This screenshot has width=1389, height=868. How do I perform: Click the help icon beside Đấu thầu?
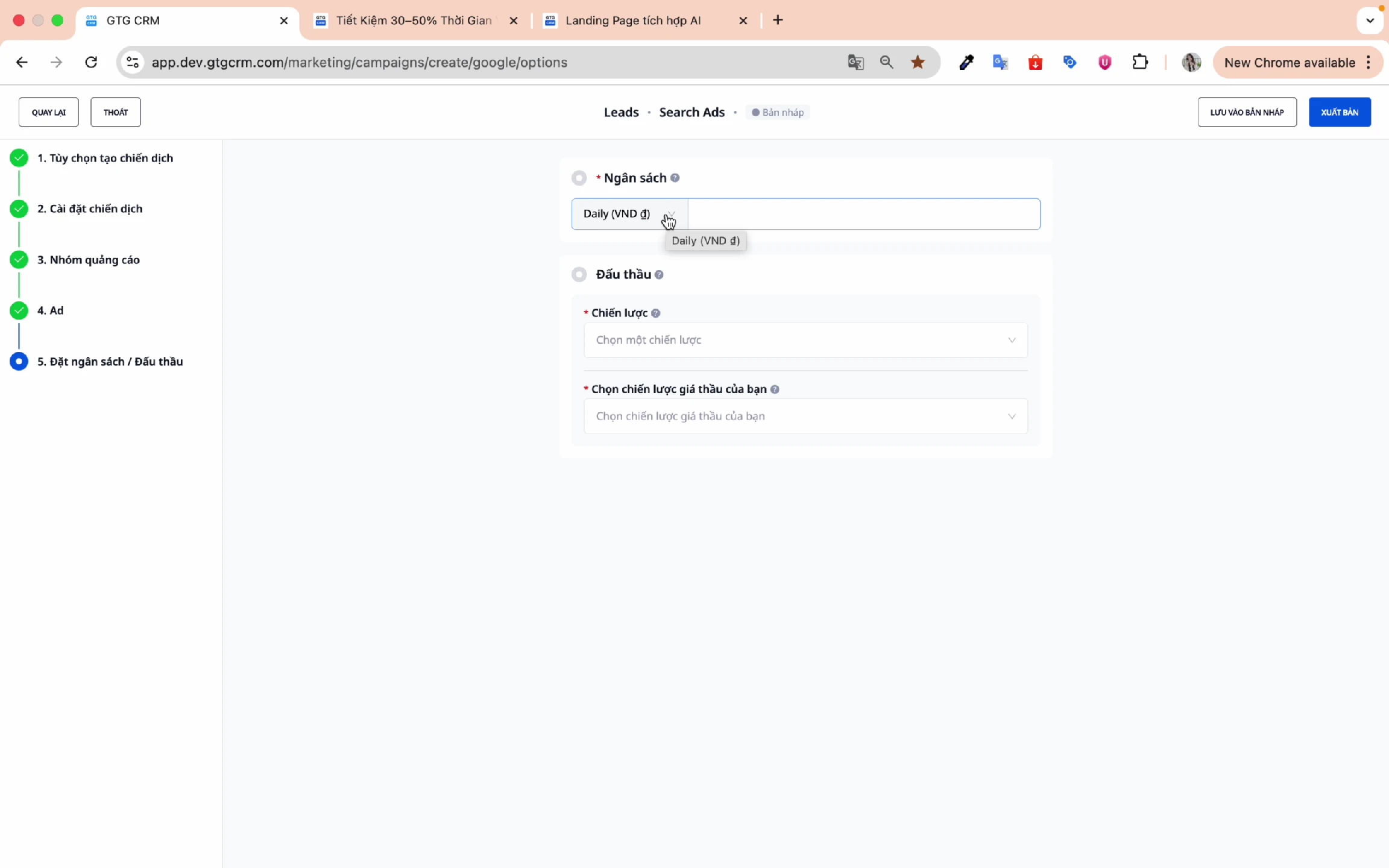coord(659,275)
